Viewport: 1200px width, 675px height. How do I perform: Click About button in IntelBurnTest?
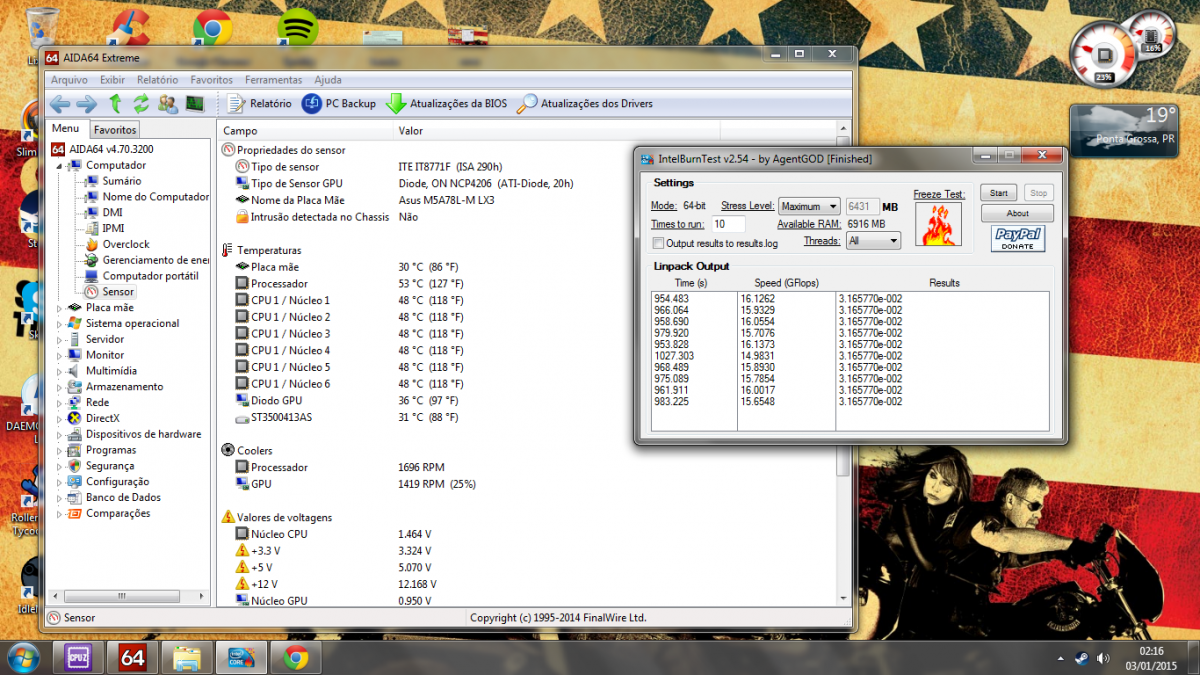tap(1017, 213)
